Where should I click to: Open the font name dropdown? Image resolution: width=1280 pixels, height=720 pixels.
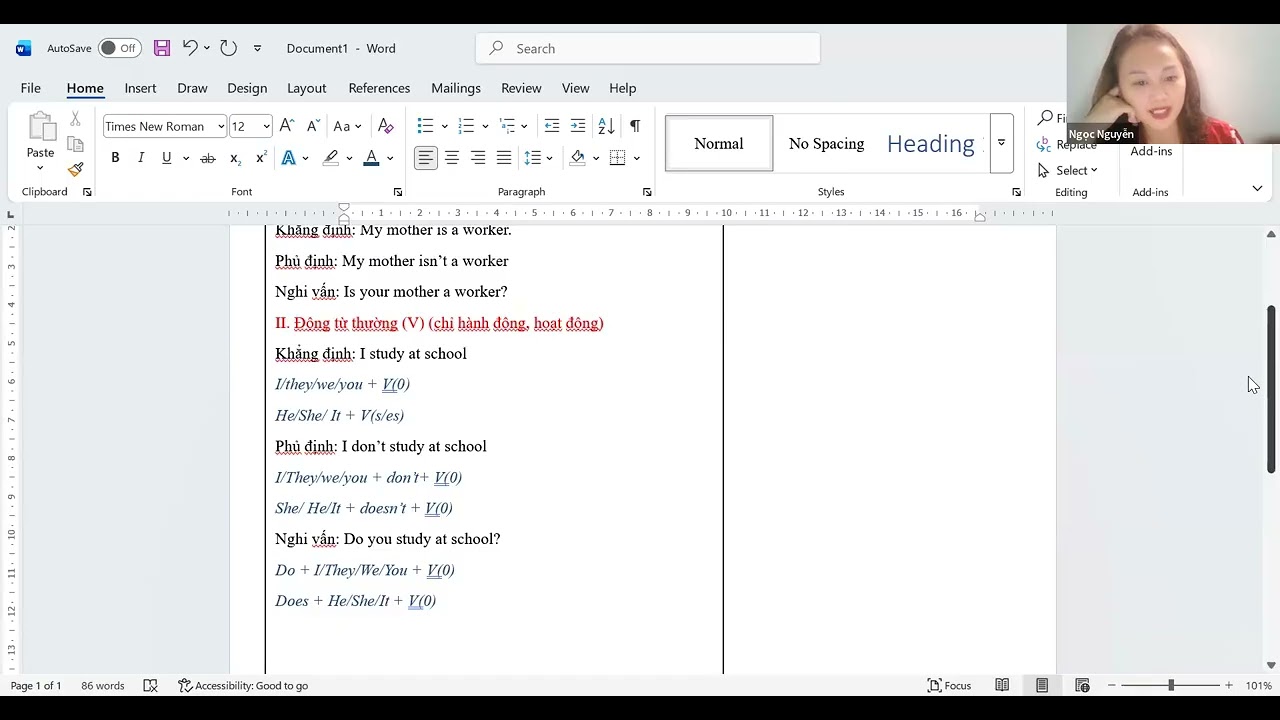click(x=221, y=126)
